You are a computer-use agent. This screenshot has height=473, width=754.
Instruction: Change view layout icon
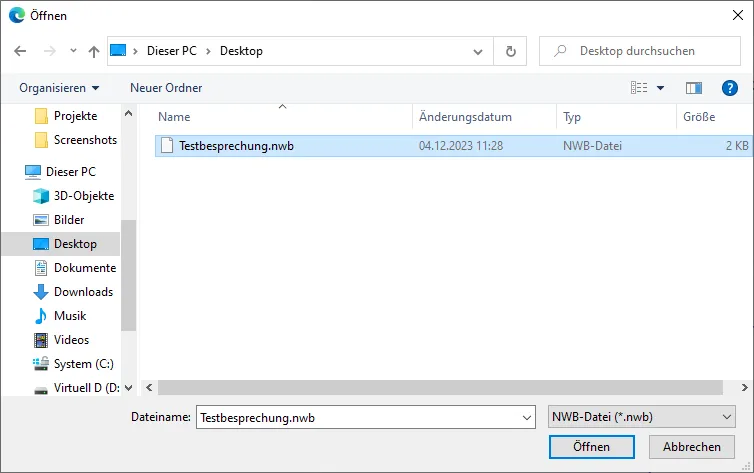tap(639, 88)
